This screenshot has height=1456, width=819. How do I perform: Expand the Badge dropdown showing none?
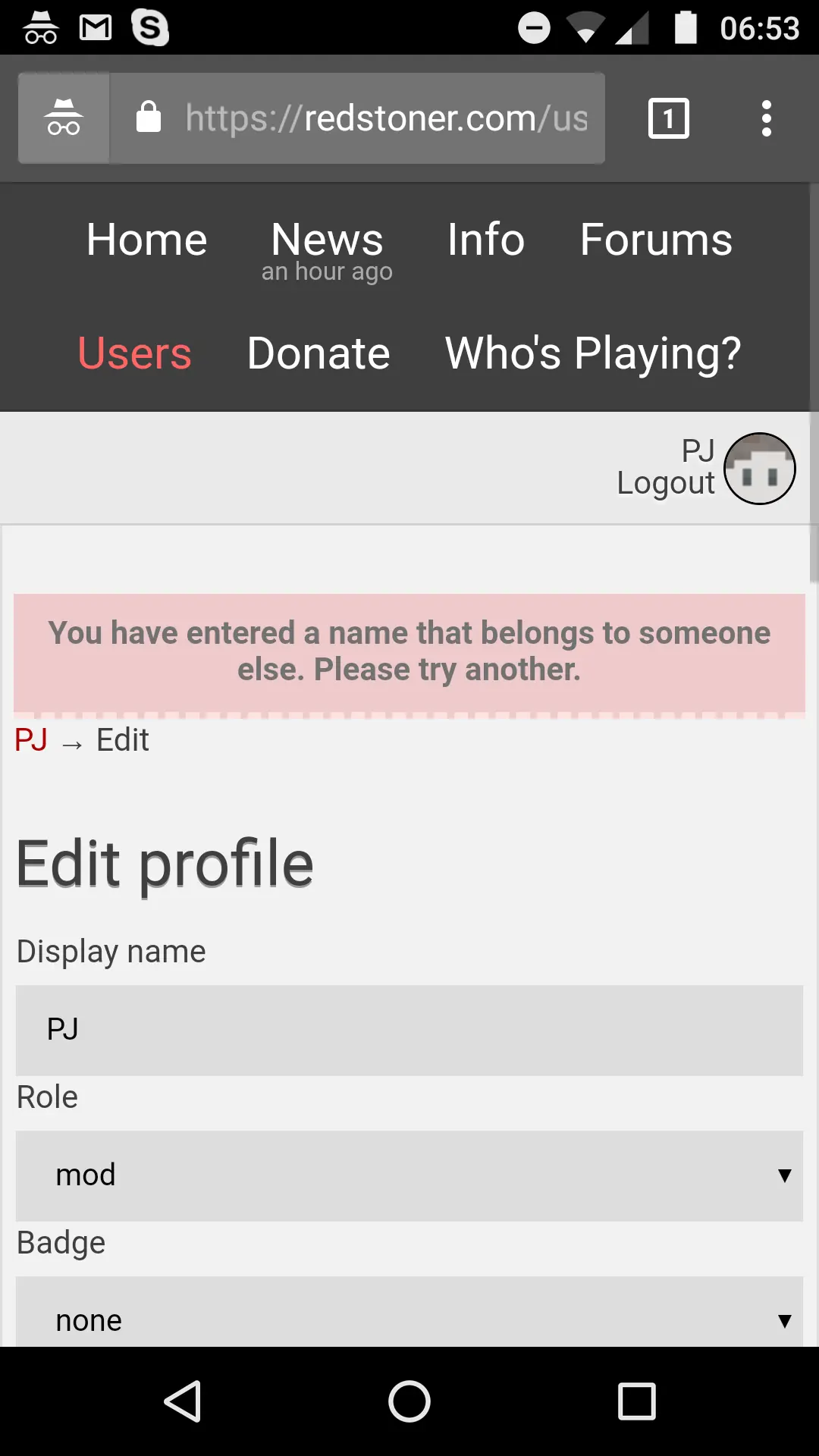click(x=409, y=1319)
